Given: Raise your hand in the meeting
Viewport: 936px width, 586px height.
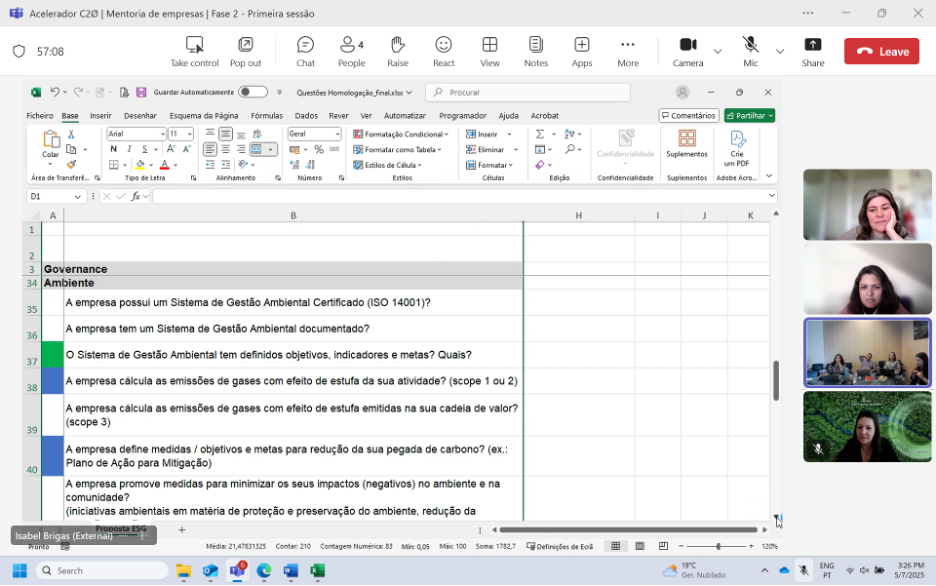Looking at the screenshot, I should pyautogui.click(x=398, y=51).
